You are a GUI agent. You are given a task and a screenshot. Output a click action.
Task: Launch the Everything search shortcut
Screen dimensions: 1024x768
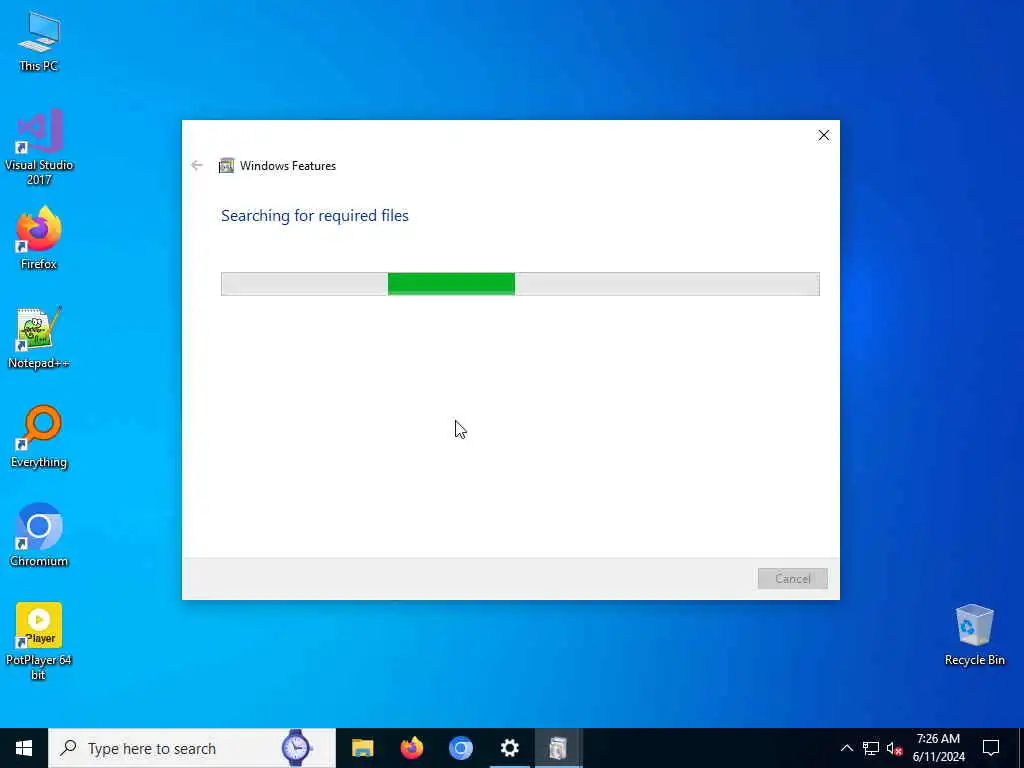[39, 436]
